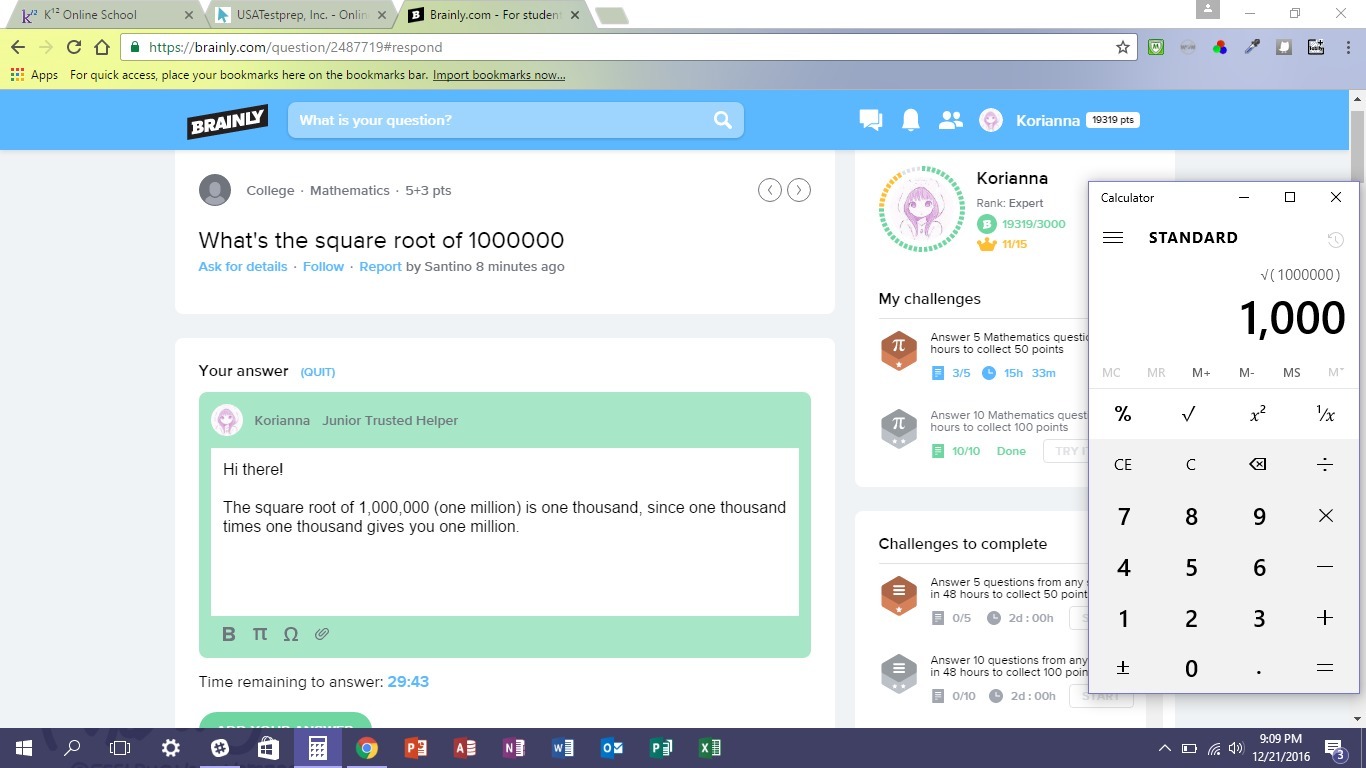
Task: Click the Calculator minus key
Action: pyautogui.click(x=1325, y=567)
